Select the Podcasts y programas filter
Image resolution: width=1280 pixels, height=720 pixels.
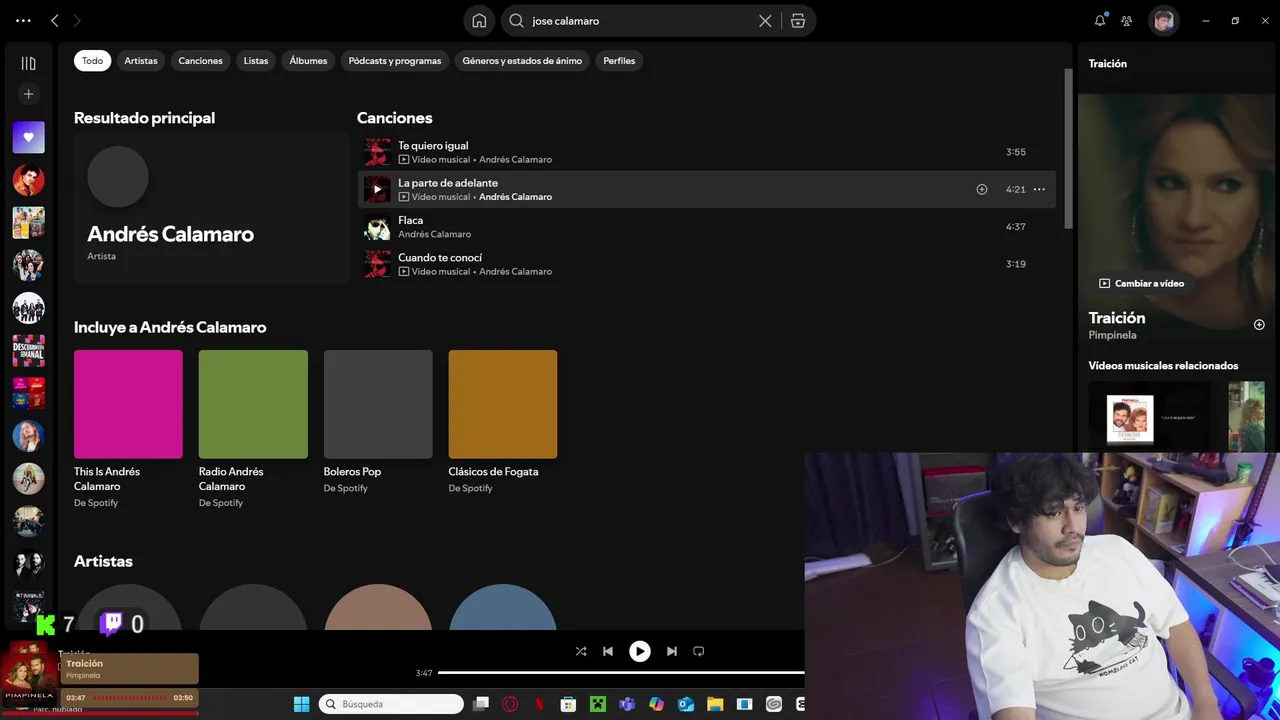coord(395,61)
